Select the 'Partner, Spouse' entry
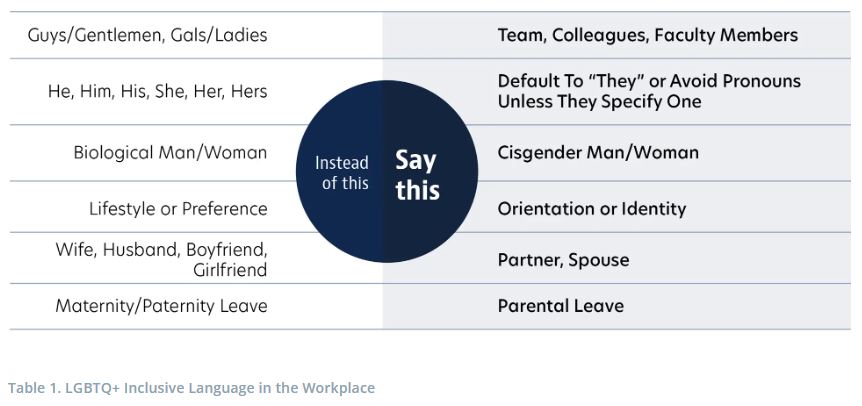The height and width of the screenshot is (406, 862). click(563, 259)
